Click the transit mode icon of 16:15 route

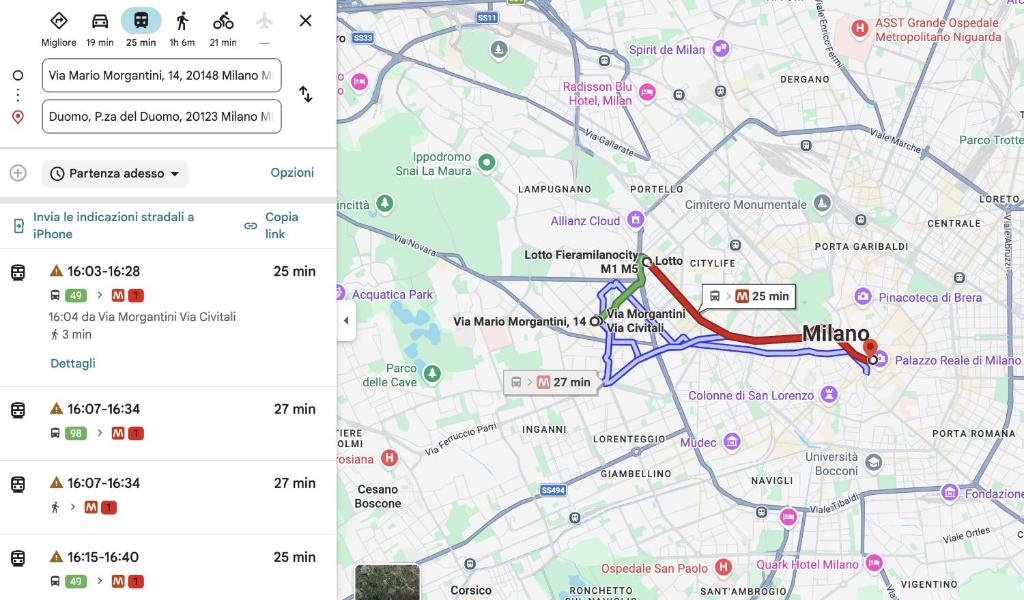point(18,559)
